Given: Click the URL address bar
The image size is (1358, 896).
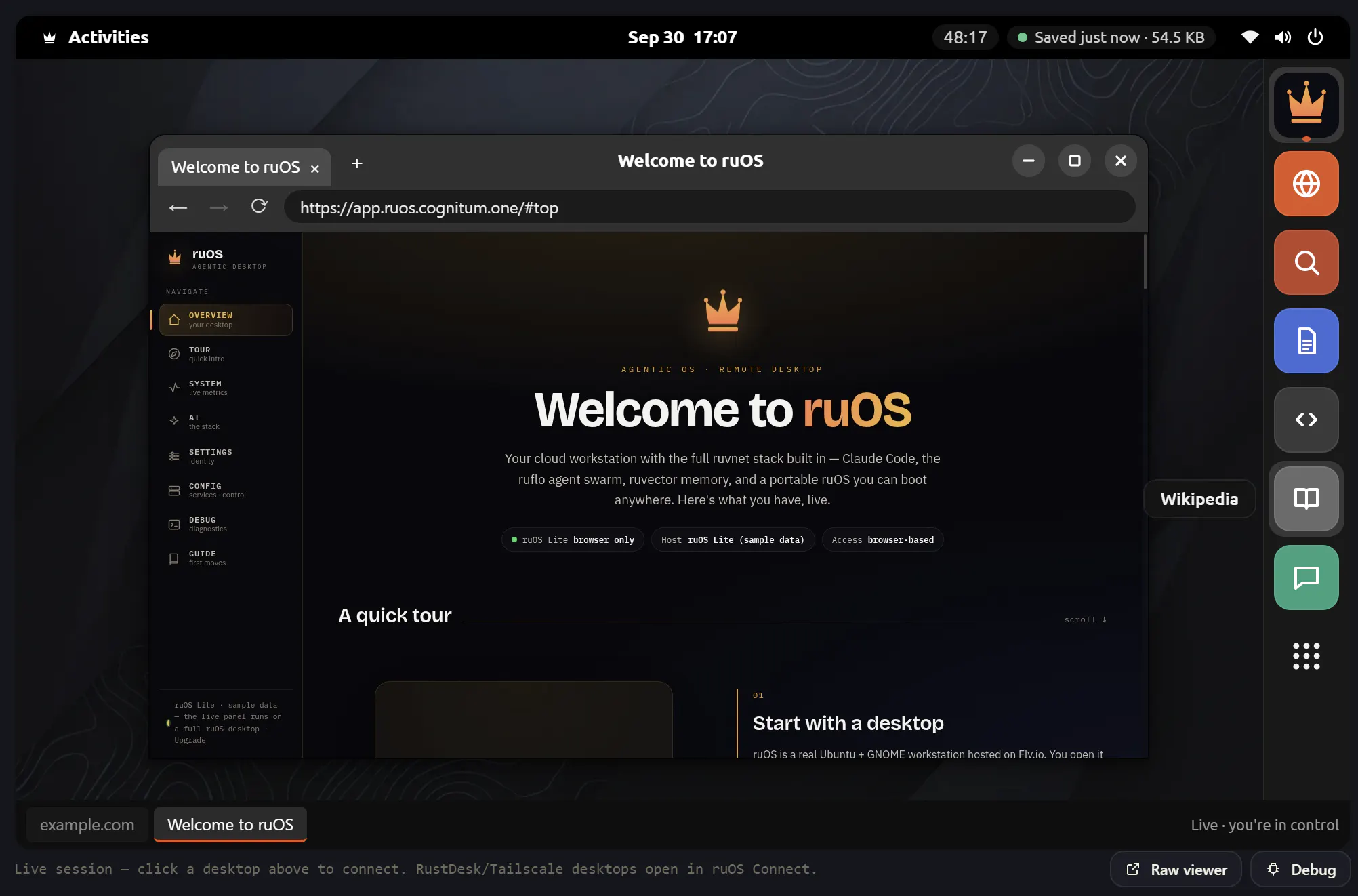Looking at the screenshot, I should pos(709,207).
